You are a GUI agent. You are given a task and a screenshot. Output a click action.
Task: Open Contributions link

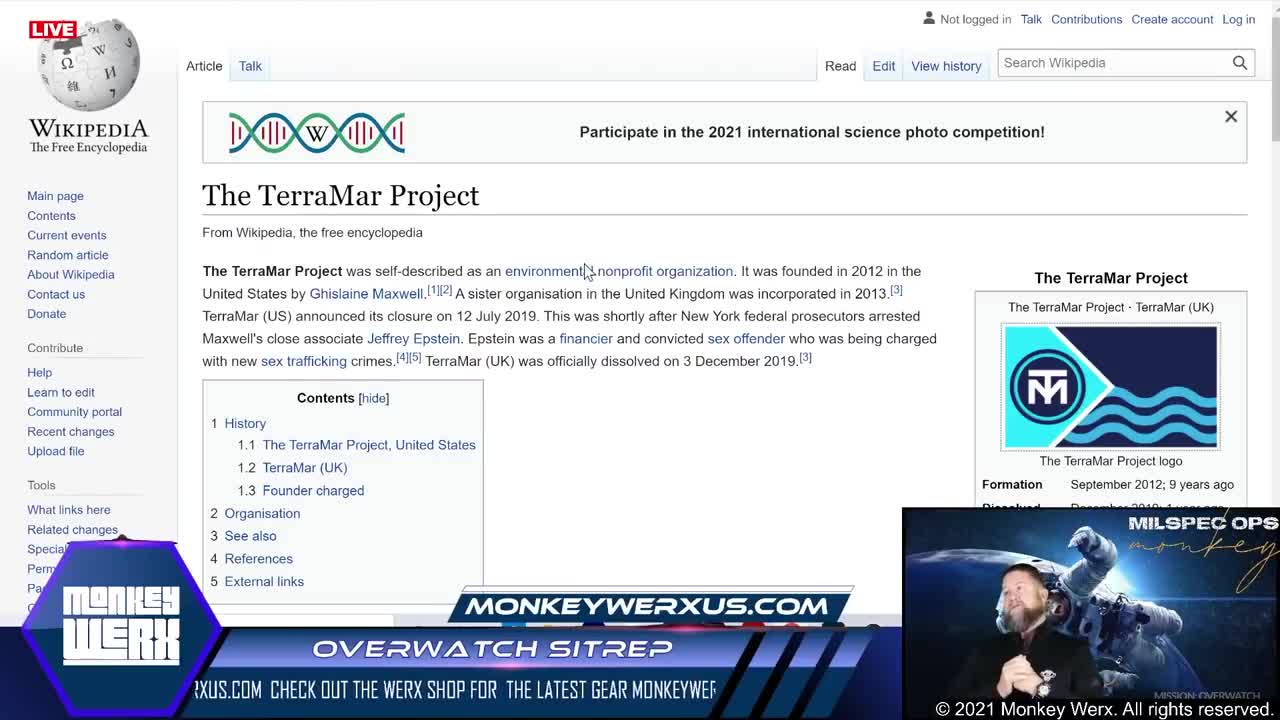pos(1086,19)
